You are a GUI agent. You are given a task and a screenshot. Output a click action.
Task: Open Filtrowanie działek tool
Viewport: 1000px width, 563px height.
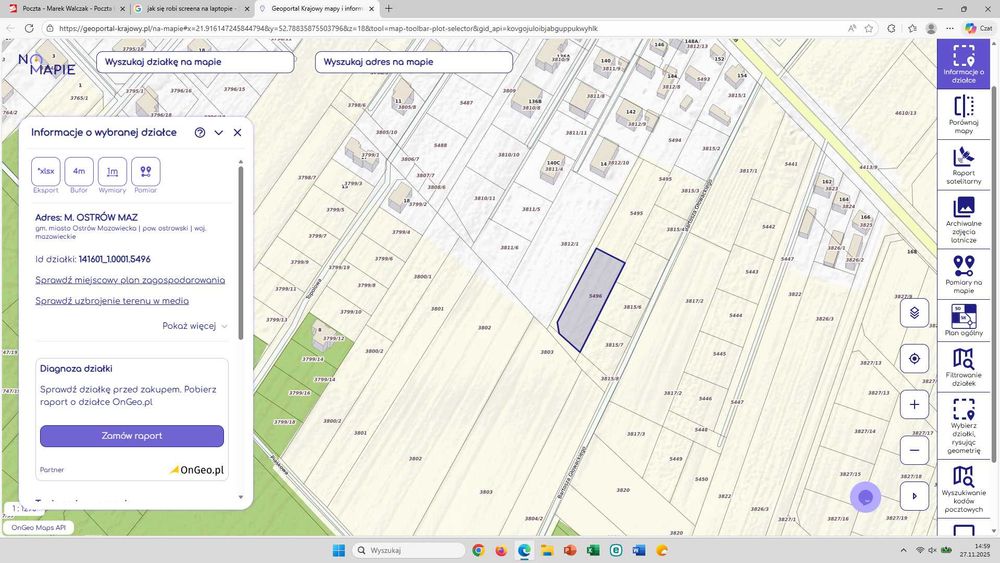coord(963,367)
